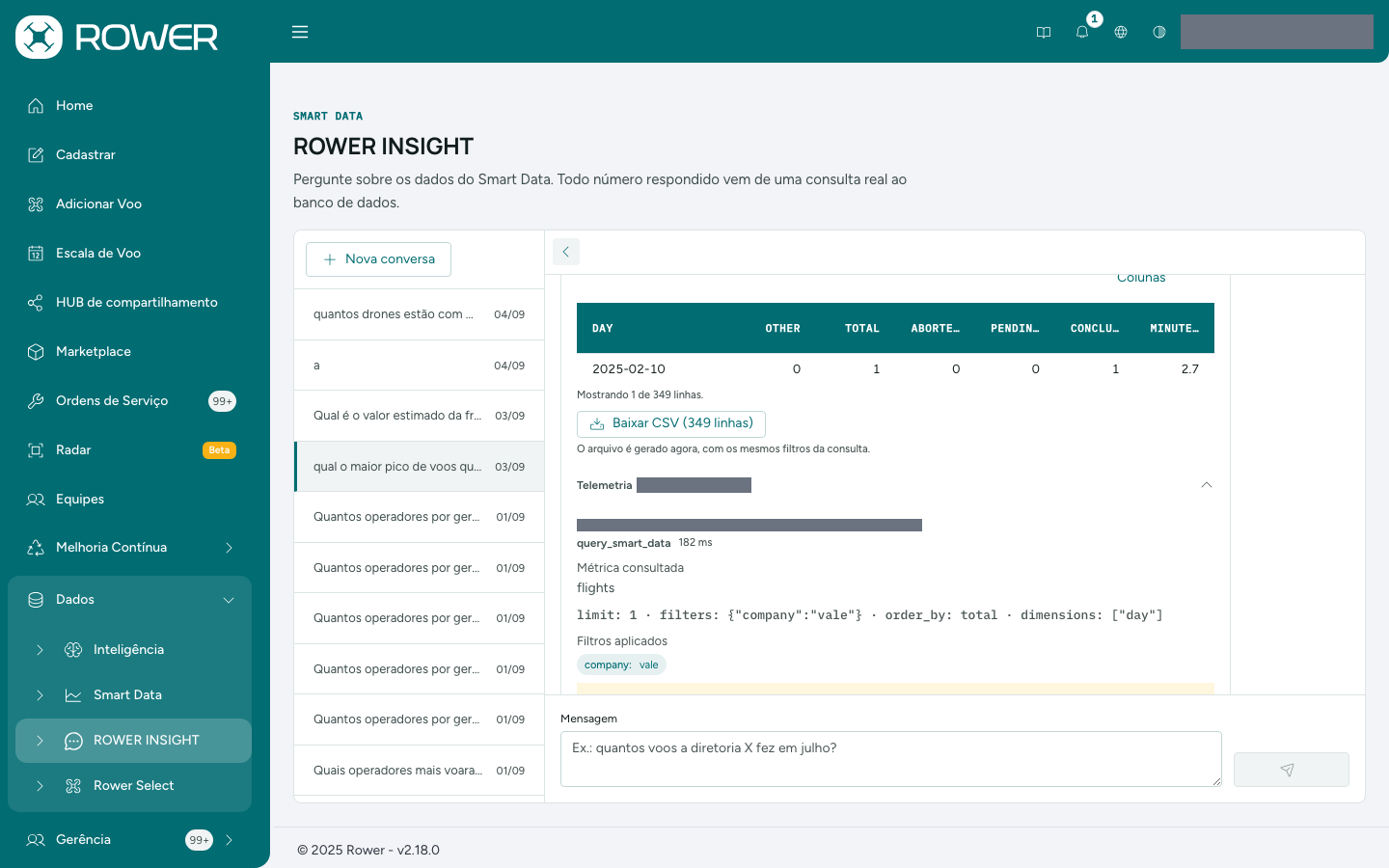Click the Escala de Voo calendar icon
Image resolution: width=1389 pixels, height=868 pixels.
36,253
